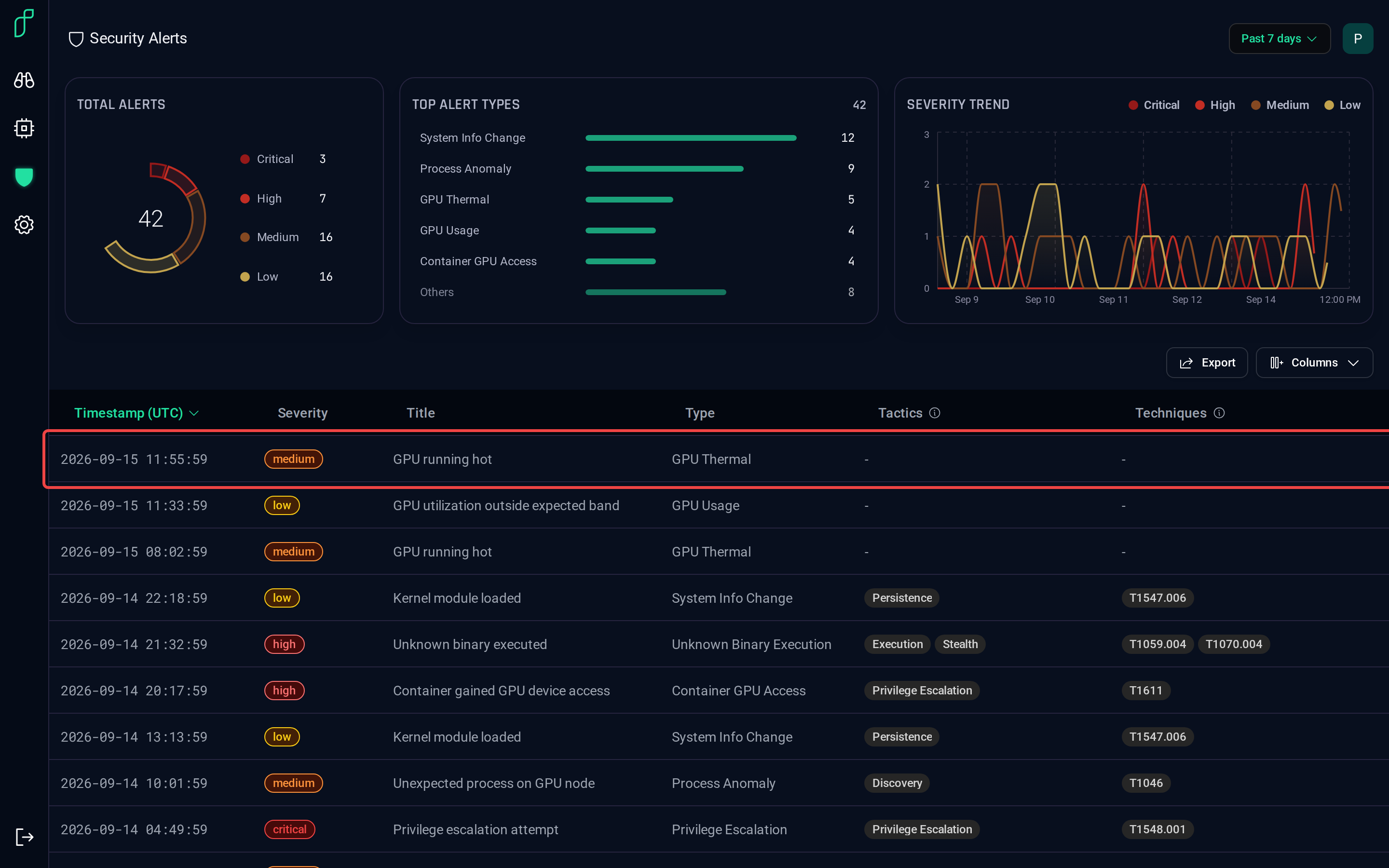
Task: Click the System Info Change progress bar
Action: tap(691, 138)
